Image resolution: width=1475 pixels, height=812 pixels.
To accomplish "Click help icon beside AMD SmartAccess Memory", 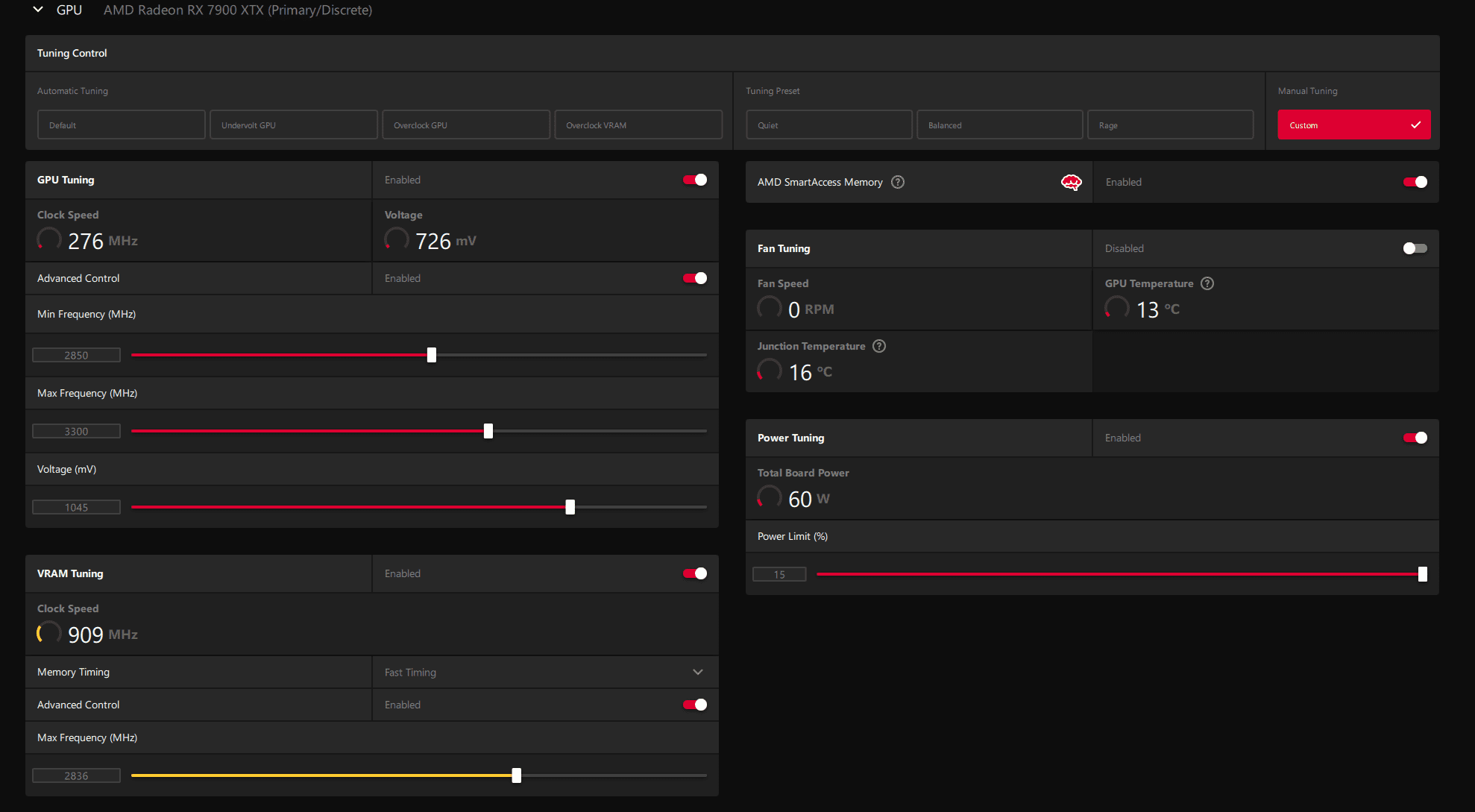I will point(898,182).
